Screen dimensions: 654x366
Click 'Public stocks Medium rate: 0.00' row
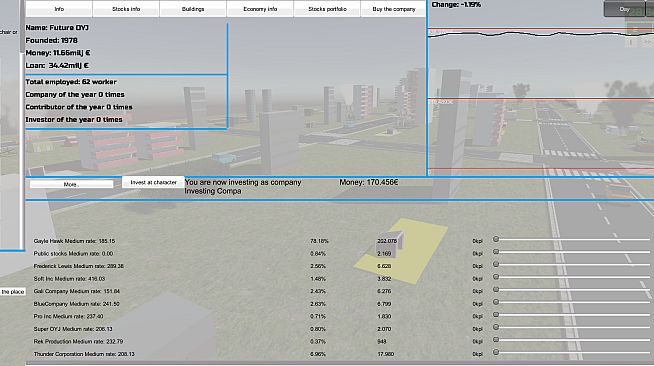(x=73, y=253)
